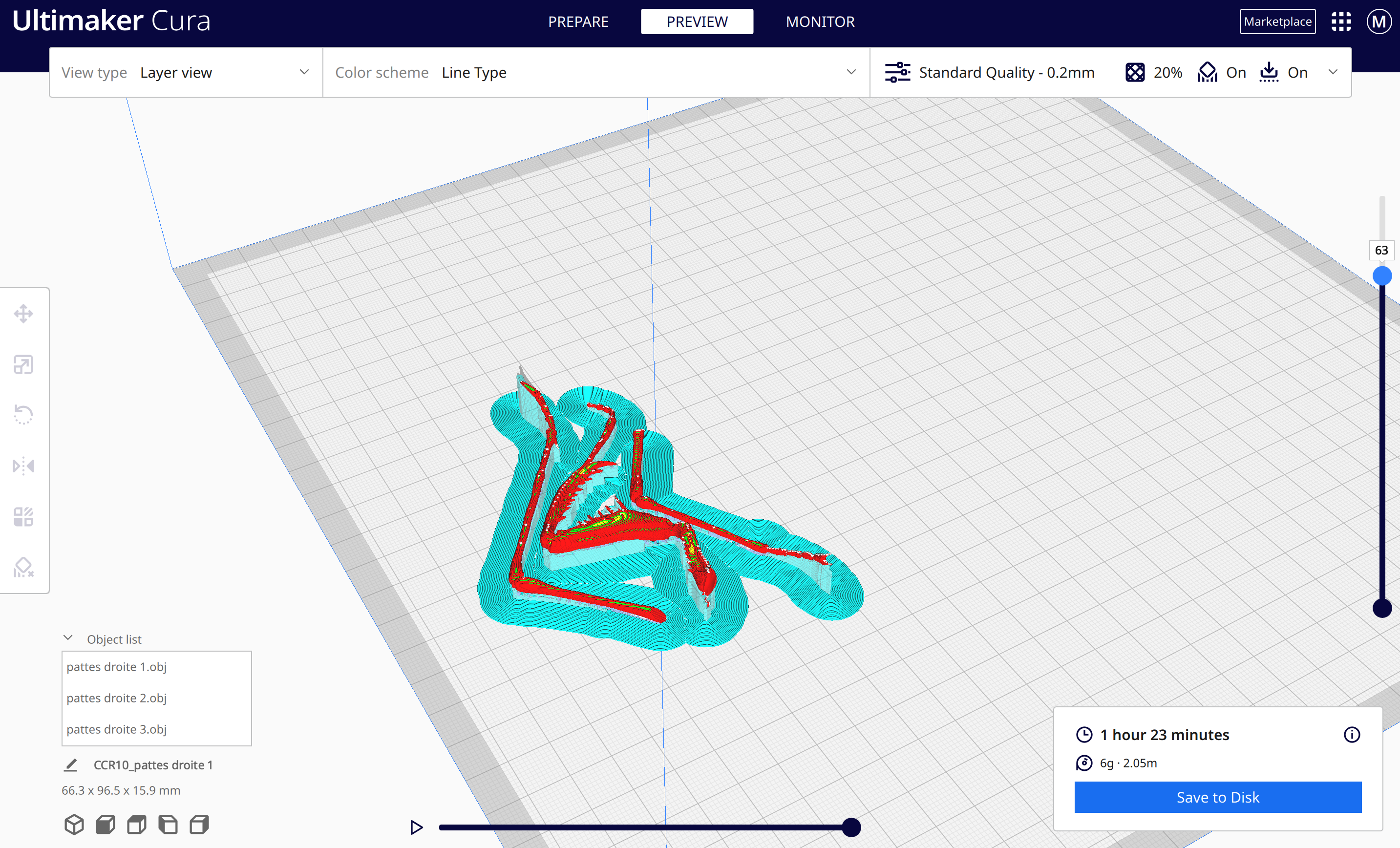Screen dimensions: 1400x848
Task: Click dimensions 66.3 x 96.5 x 15.9 mm
Action: [x=121, y=790]
